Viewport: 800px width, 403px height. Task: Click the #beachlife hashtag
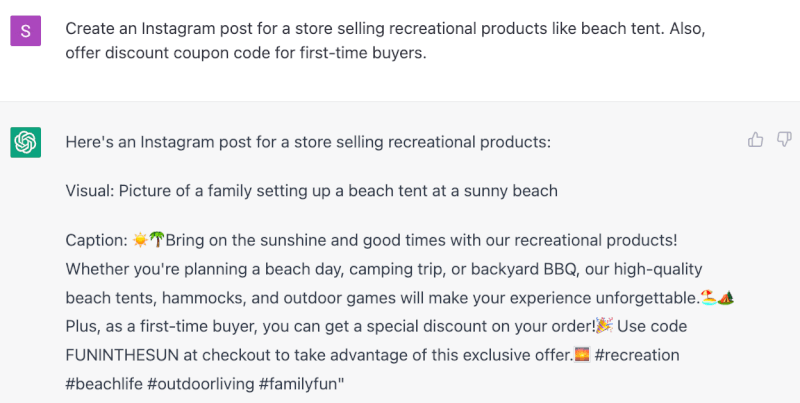tap(104, 384)
